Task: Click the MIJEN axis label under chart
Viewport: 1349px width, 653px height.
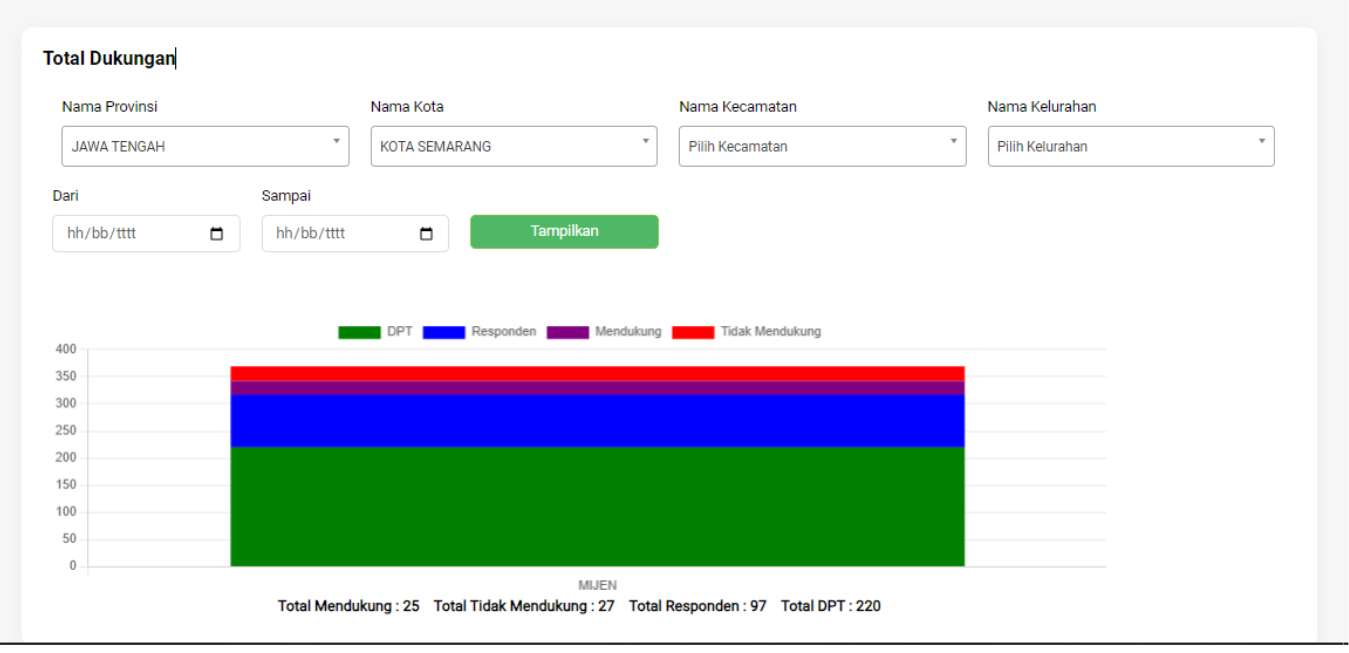Action: tap(597, 585)
